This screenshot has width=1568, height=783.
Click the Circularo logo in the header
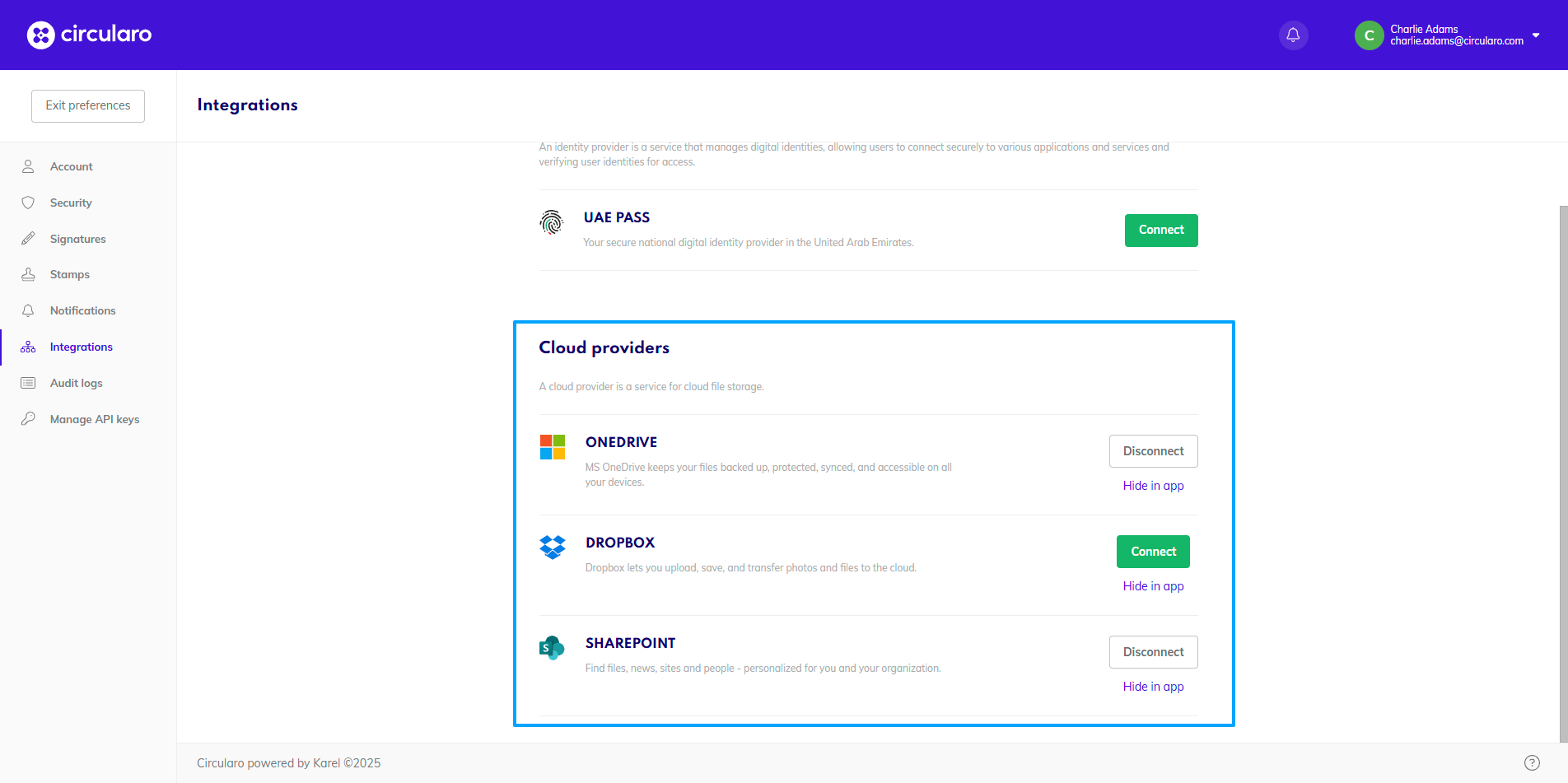88,35
